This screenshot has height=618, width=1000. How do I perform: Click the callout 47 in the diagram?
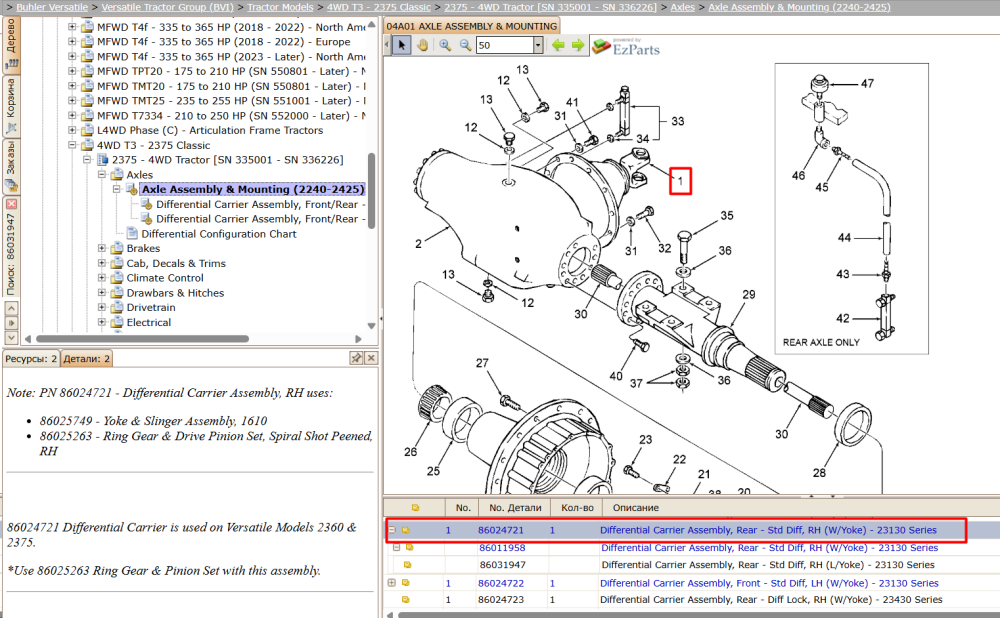tap(867, 84)
